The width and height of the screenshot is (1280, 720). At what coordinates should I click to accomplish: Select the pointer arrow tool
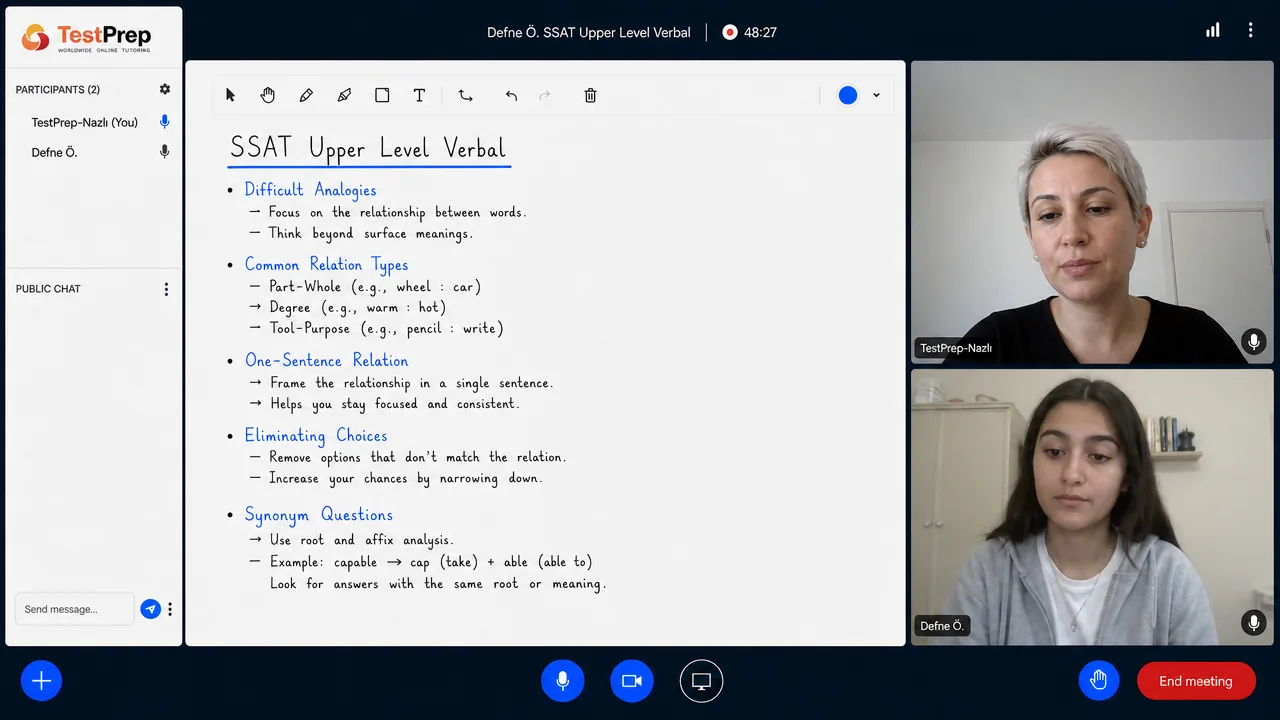230,95
